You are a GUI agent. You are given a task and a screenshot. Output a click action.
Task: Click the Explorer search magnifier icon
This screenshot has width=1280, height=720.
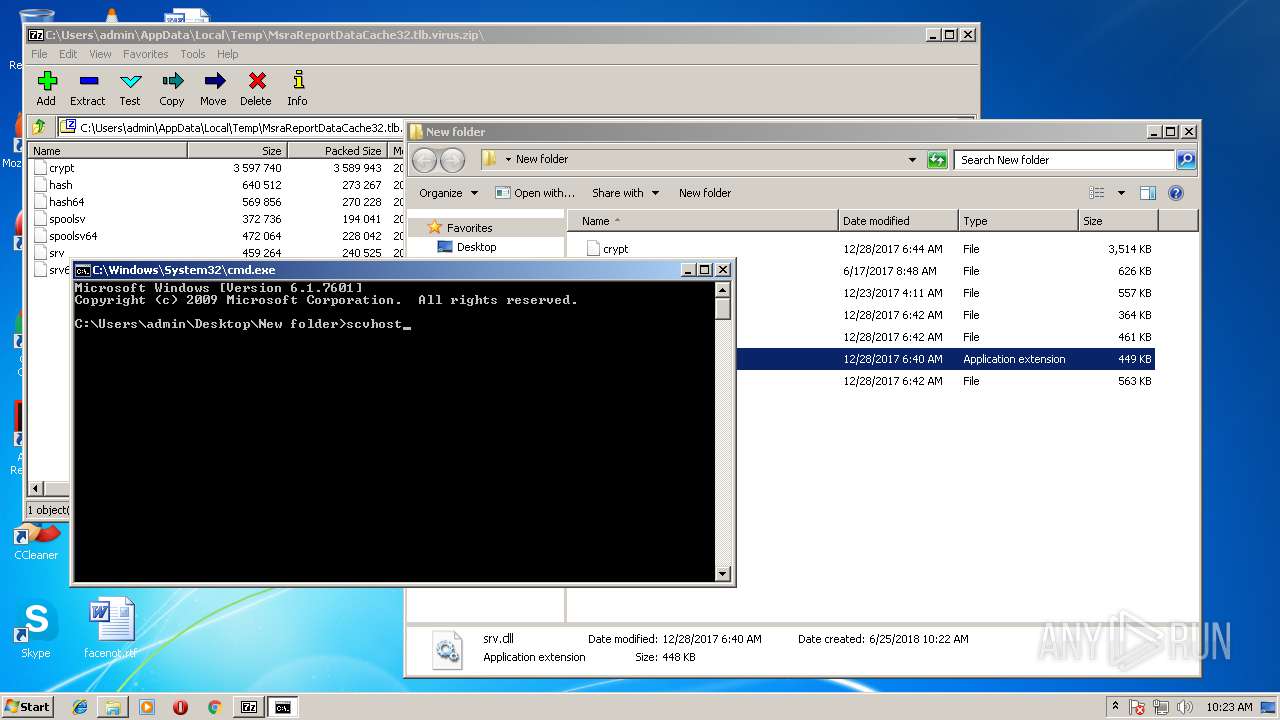tap(1185, 160)
